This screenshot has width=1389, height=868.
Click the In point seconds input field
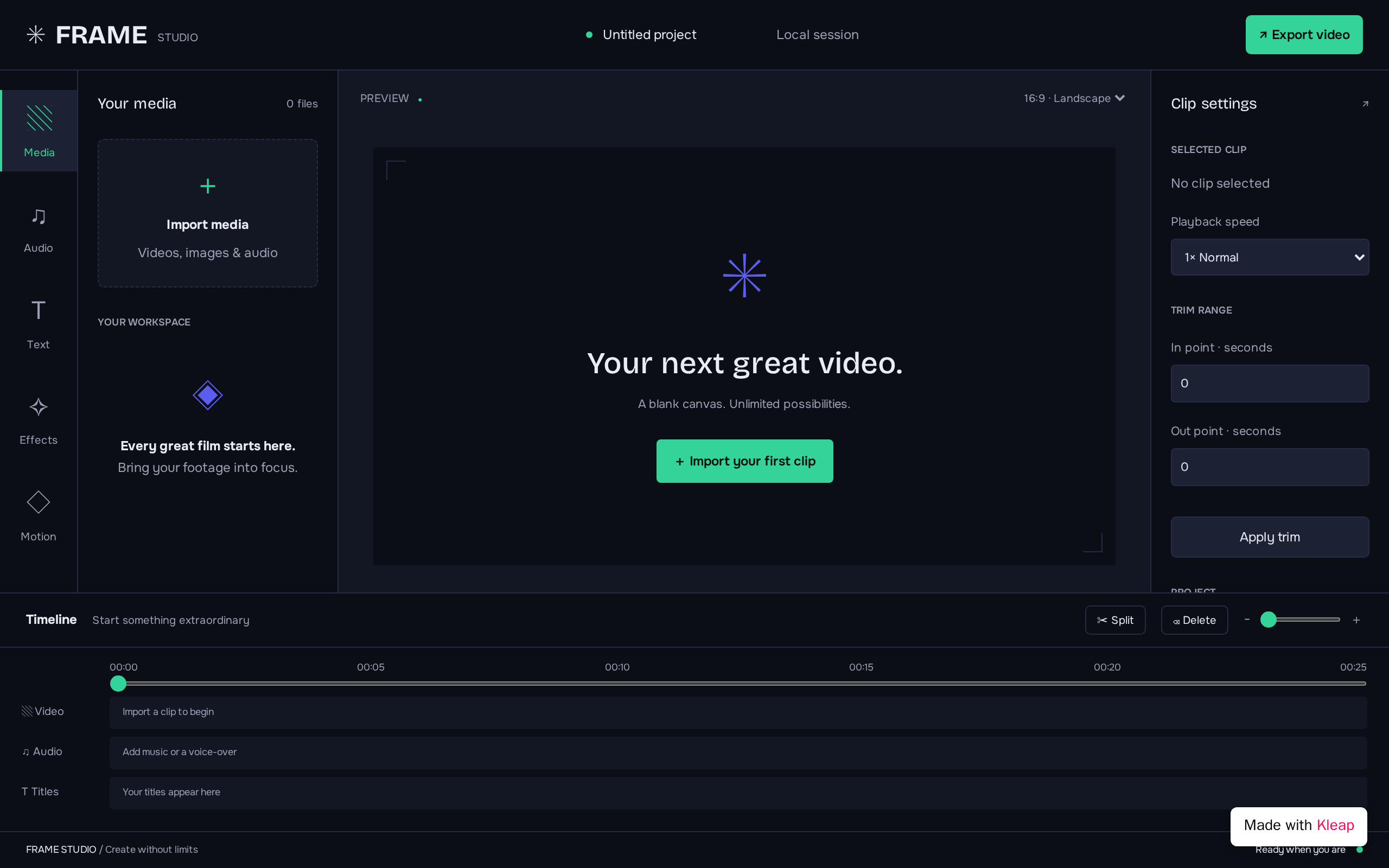pyautogui.click(x=1270, y=384)
